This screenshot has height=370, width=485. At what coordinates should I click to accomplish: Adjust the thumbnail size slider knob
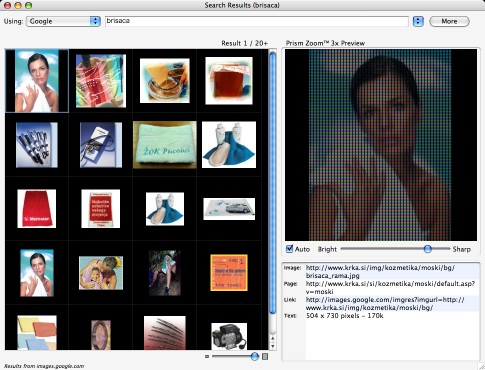pyautogui.click(x=254, y=356)
